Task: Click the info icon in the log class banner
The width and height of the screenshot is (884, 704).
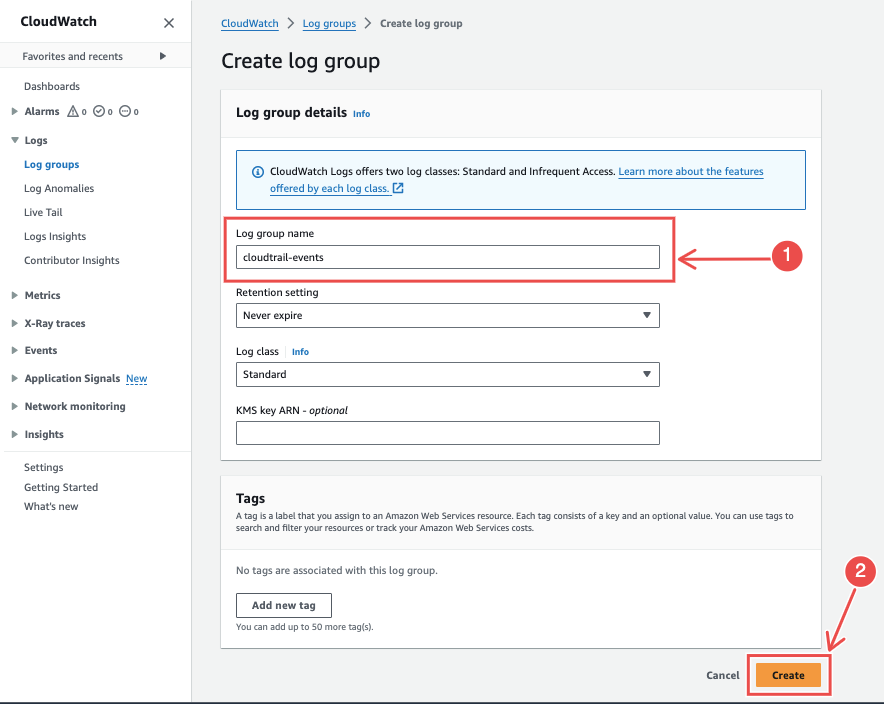Action: click(x=256, y=172)
